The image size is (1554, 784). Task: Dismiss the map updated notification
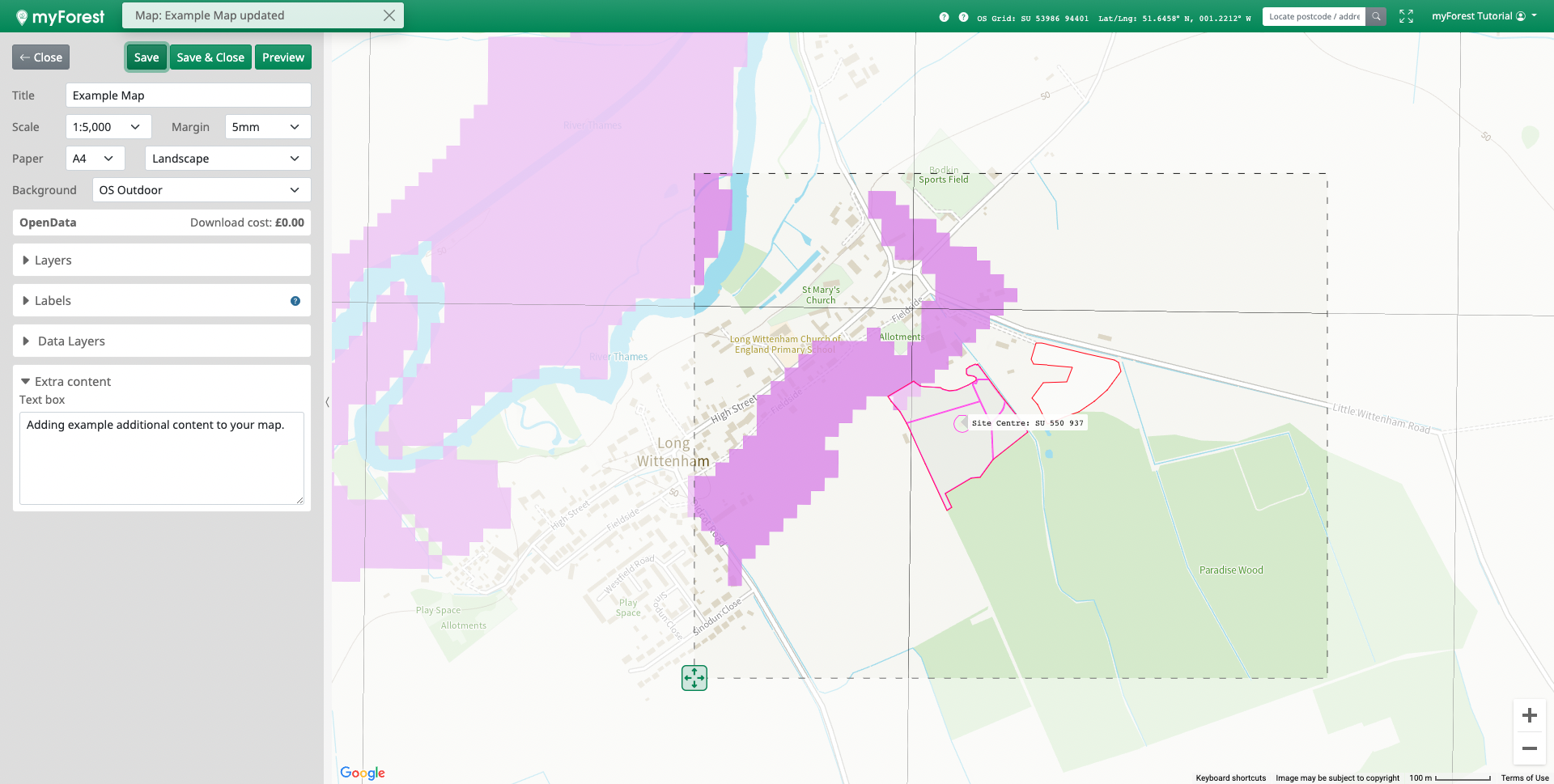coord(389,15)
